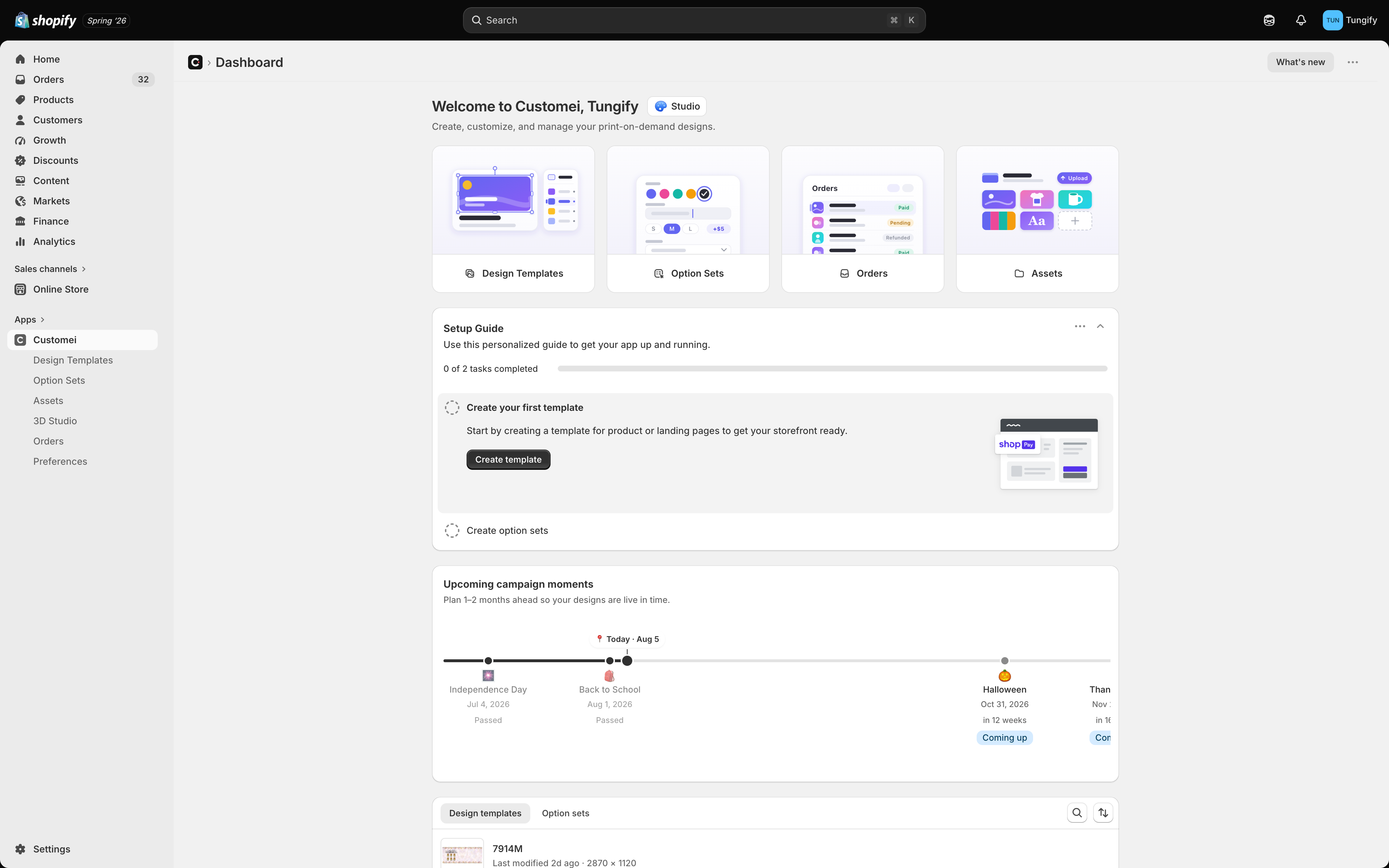
Task: Click the Create template button
Action: (508, 459)
